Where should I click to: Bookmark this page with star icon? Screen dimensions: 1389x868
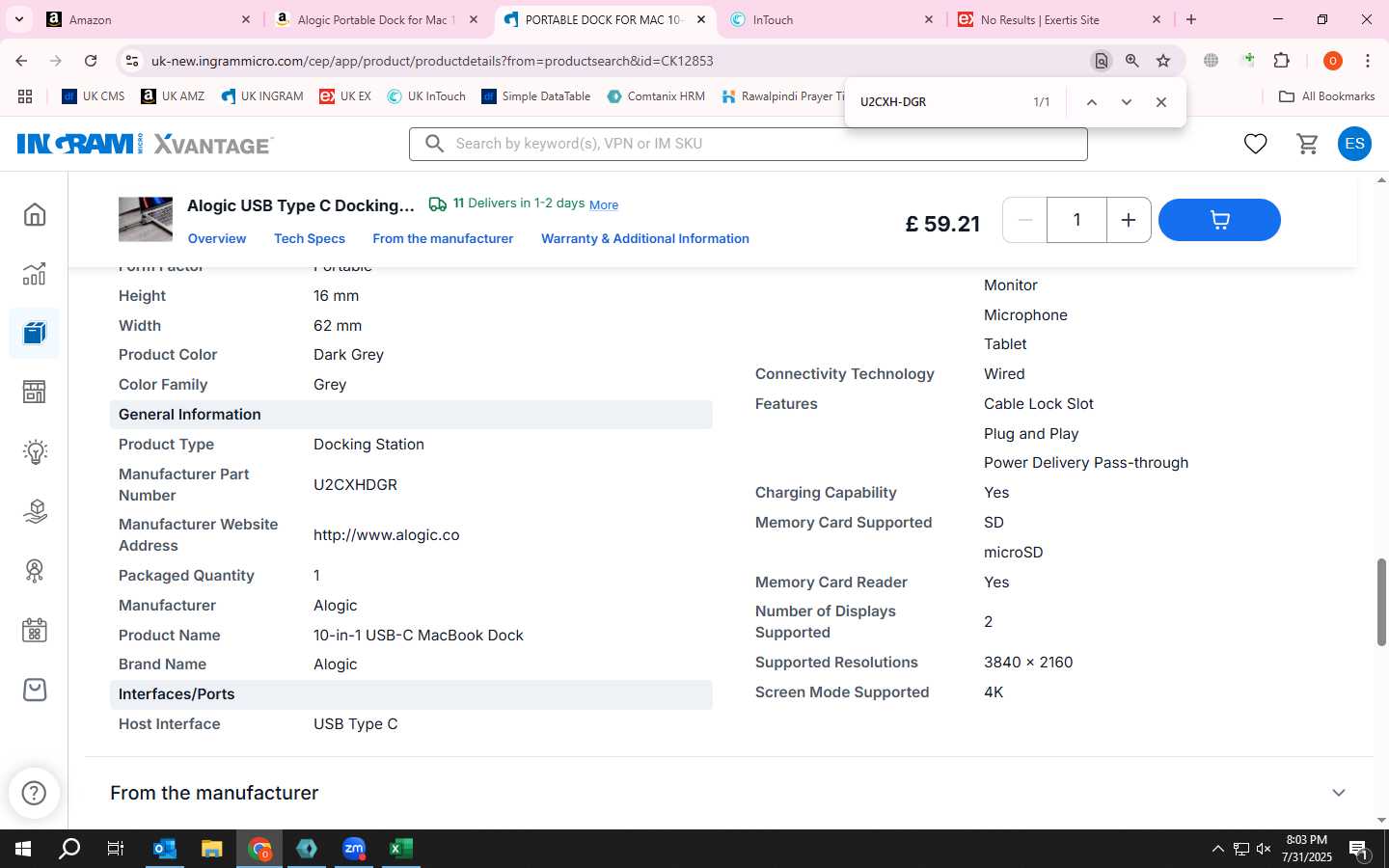(1163, 61)
